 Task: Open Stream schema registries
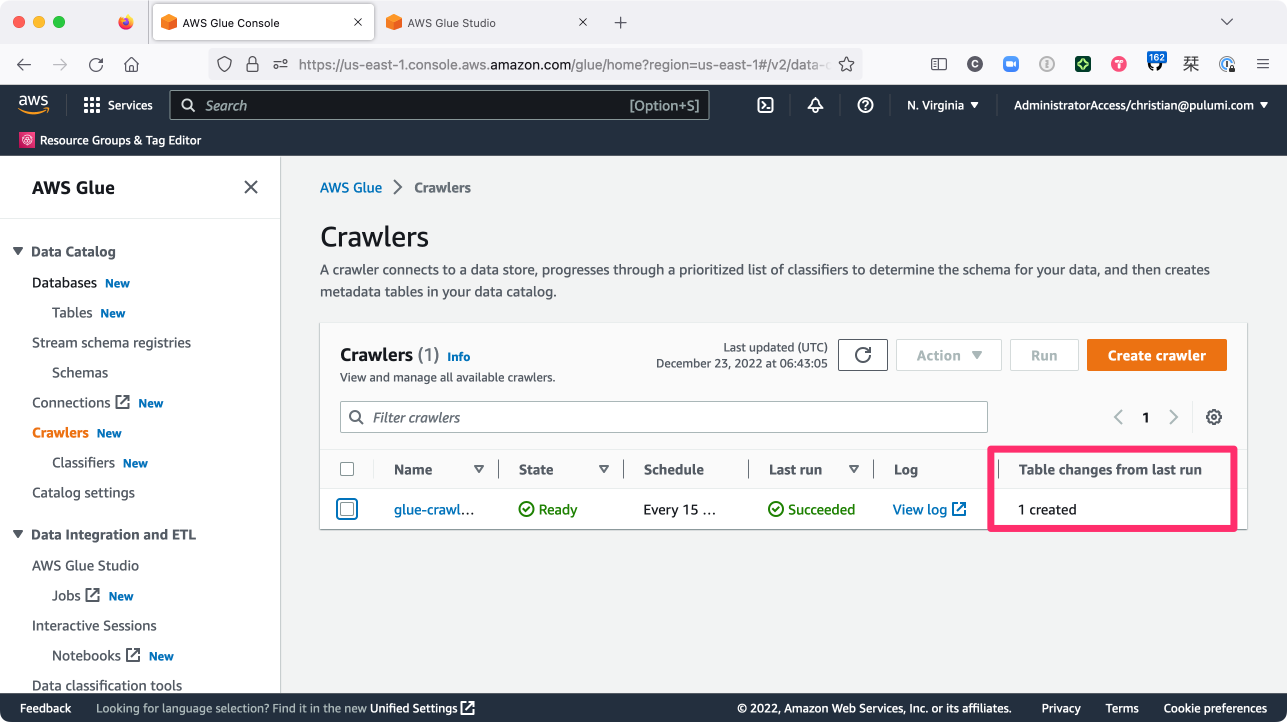(x=111, y=342)
